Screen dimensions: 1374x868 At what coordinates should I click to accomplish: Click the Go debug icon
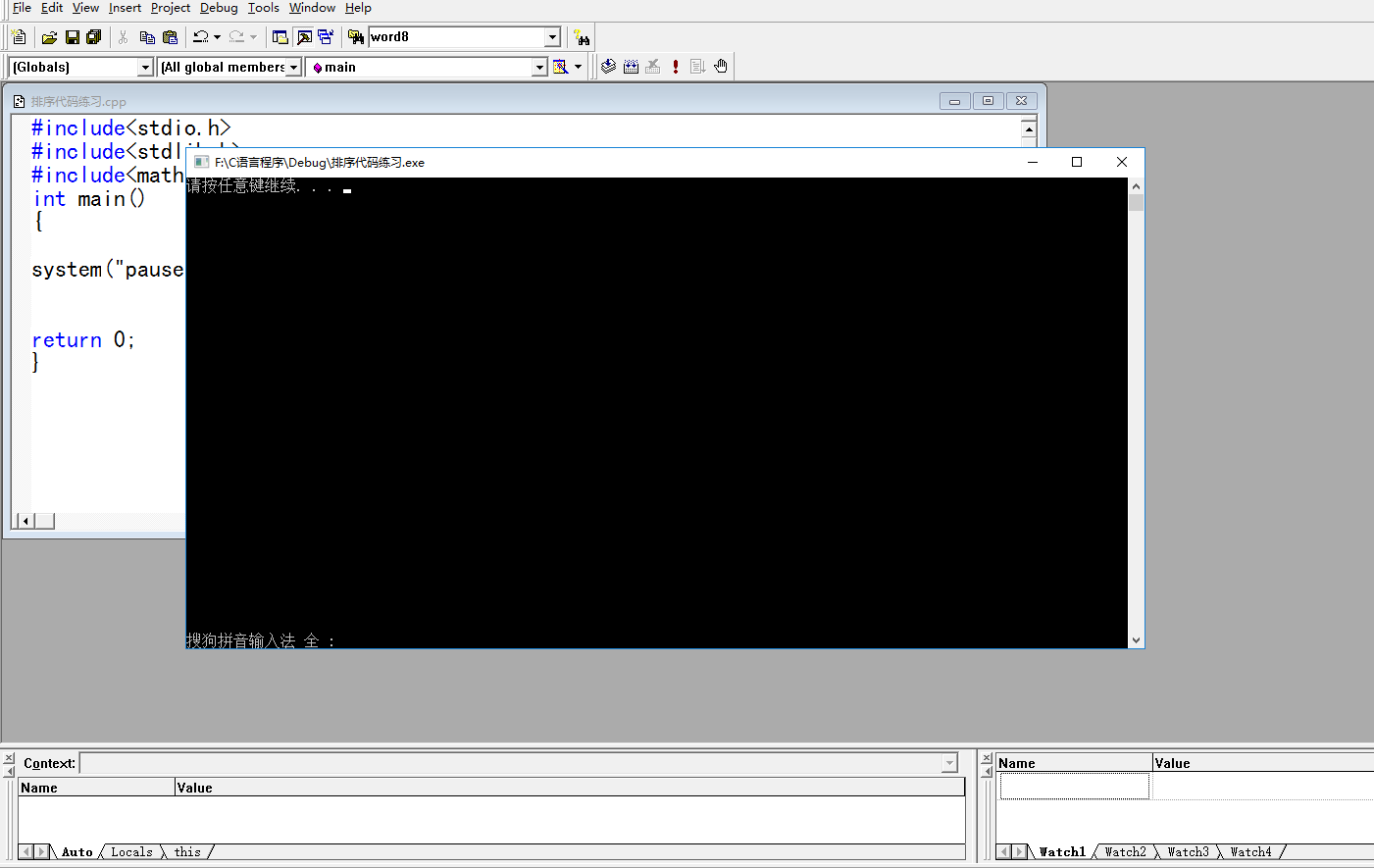coord(698,67)
